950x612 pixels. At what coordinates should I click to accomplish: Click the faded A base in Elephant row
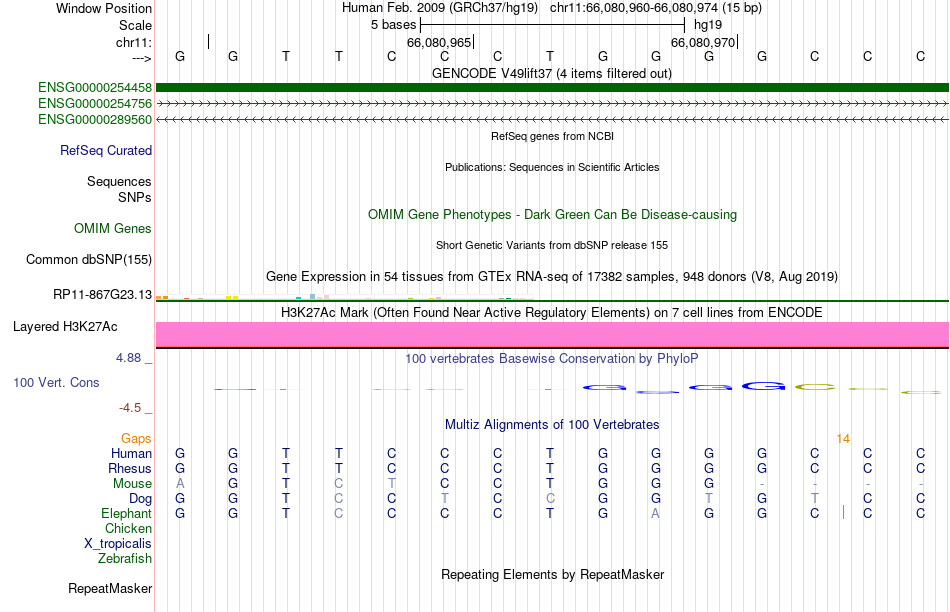pos(656,513)
